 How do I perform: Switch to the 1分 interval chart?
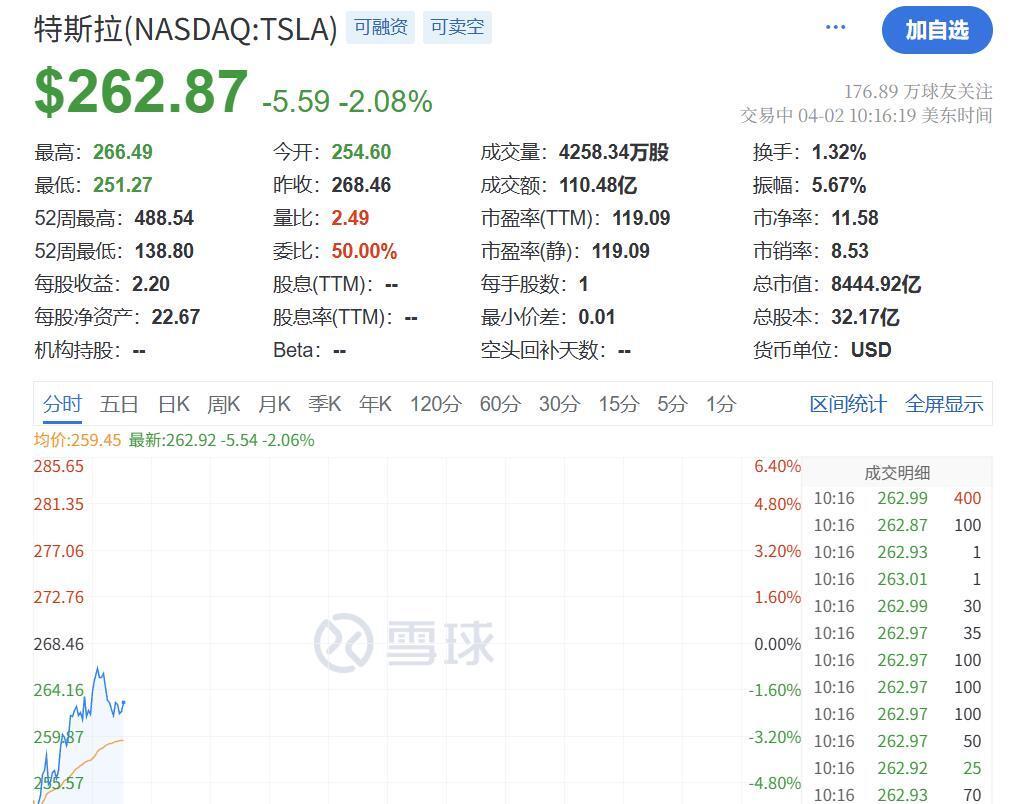[720, 404]
